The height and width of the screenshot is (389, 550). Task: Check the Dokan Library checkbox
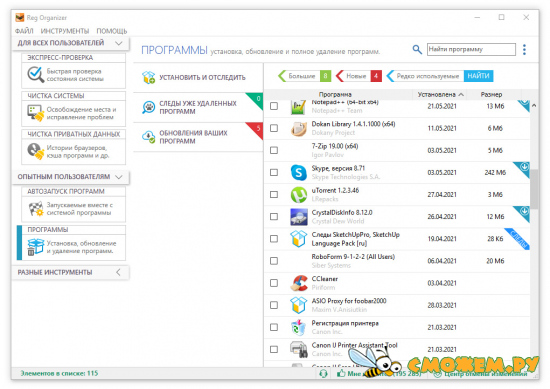(274, 128)
